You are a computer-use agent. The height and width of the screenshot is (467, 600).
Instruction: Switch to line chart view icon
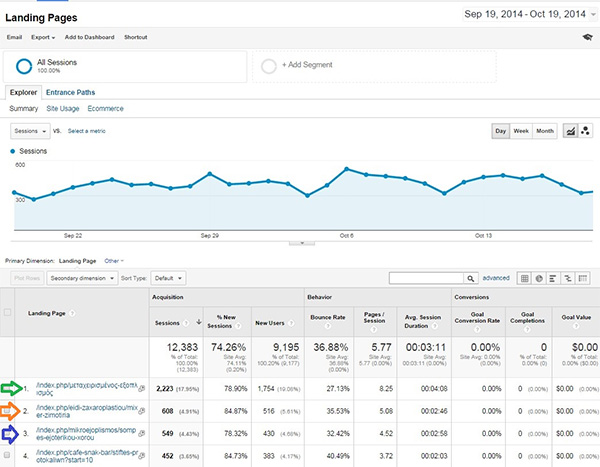[570, 131]
